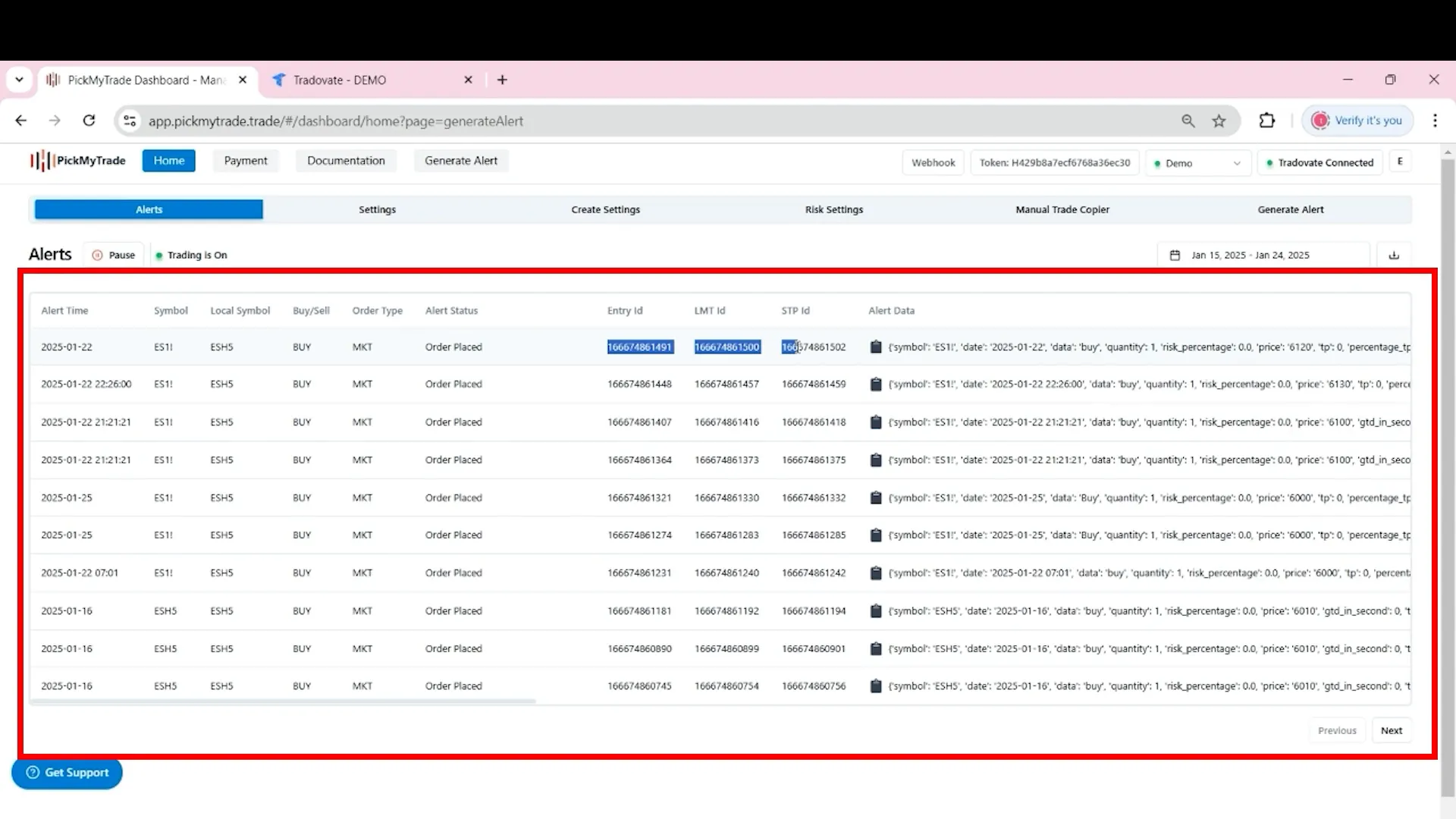Click alert time 2025-01-22 22:26:00 cell
The image size is (1456, 819).
pos(86,384)
